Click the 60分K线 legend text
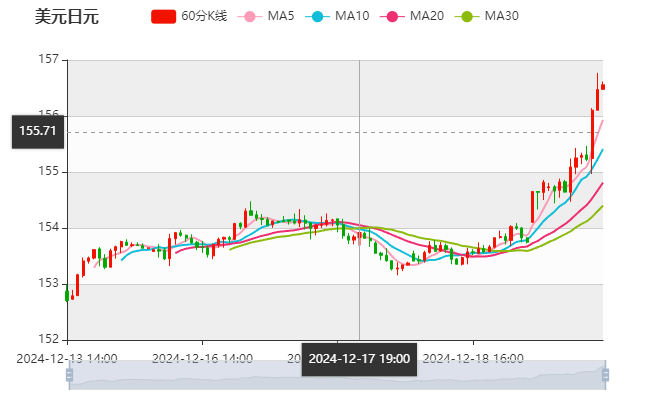Image resolution: width=670 pixels, height=400 pixels. [204, 16]
